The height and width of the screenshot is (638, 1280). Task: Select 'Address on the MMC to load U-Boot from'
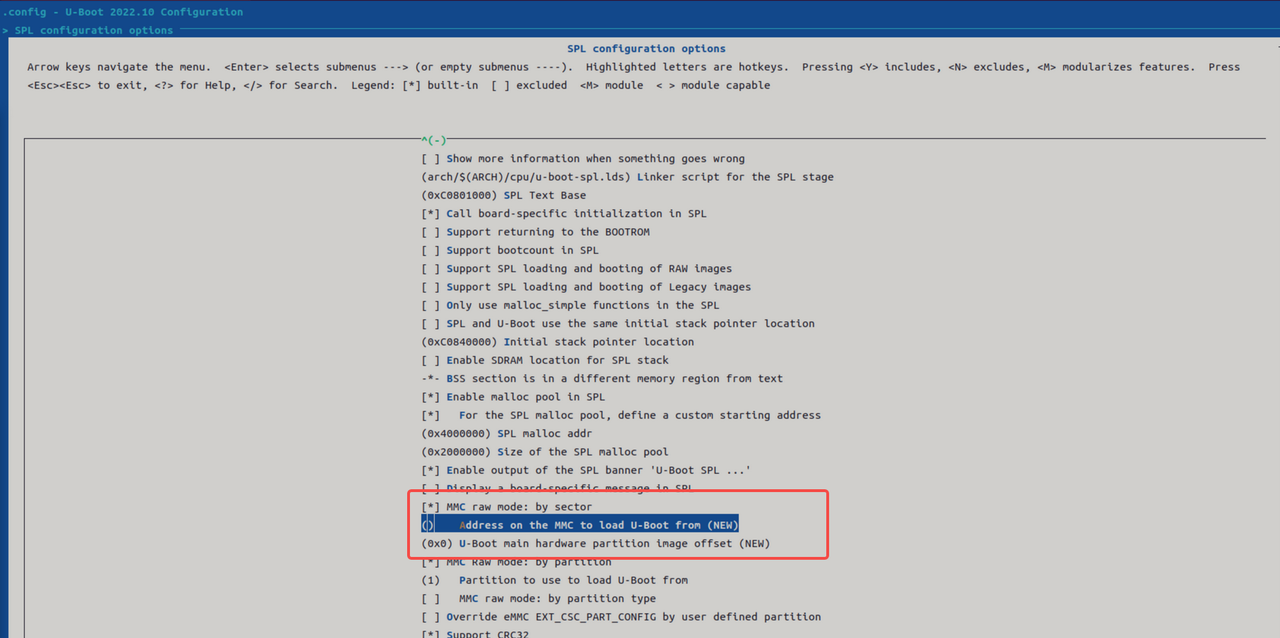[580, 525]
